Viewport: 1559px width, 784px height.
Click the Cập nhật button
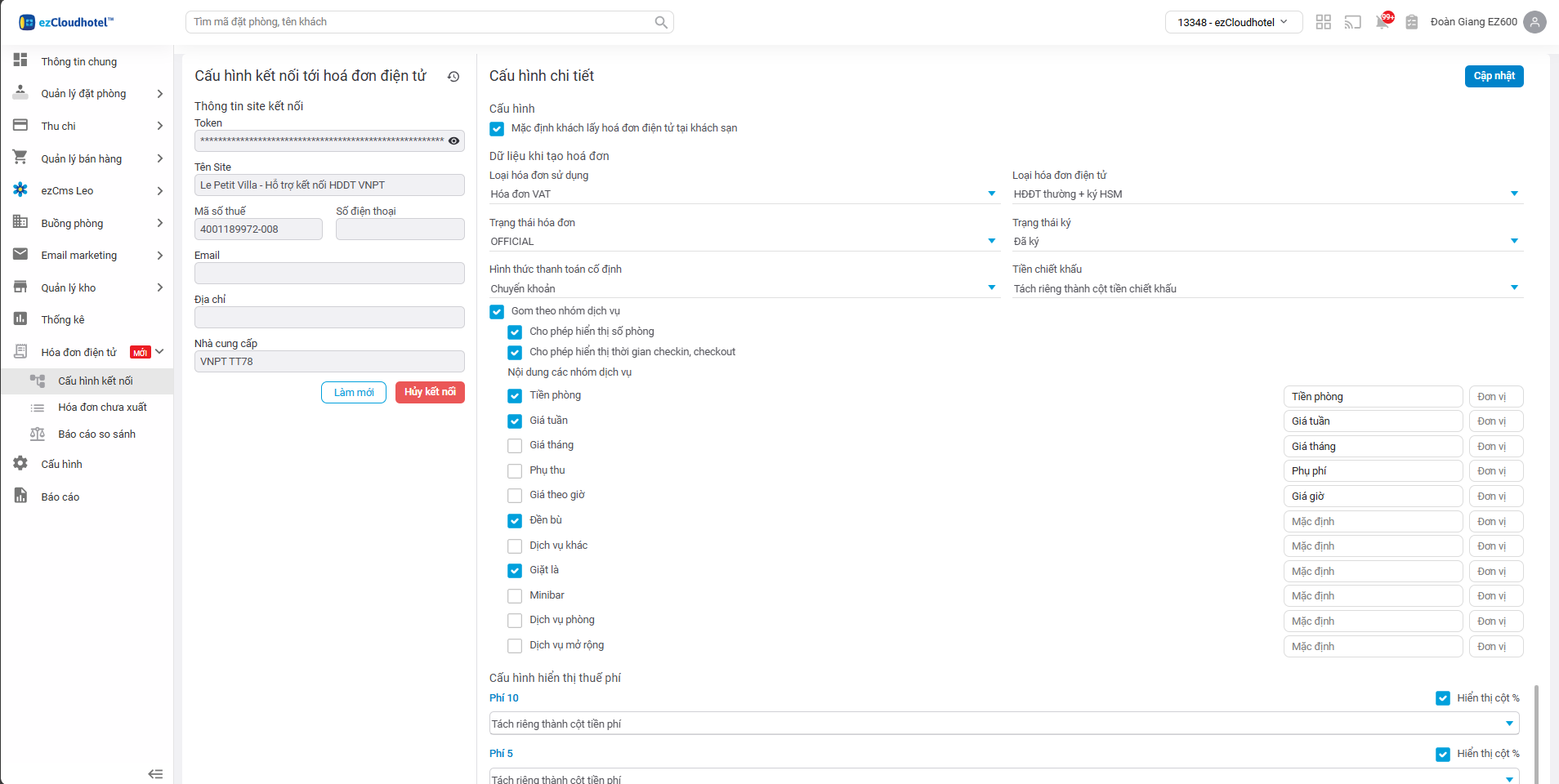(1494, 76)
